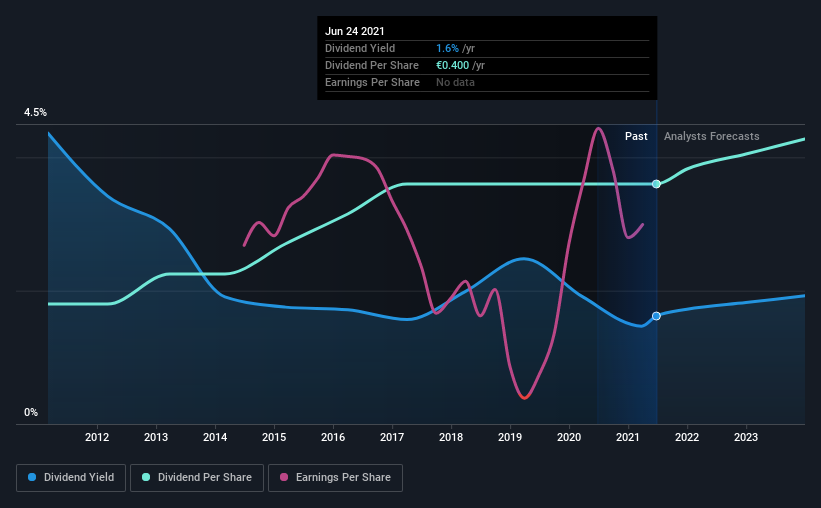This screenshot has width=821, height=508.
Task: Click the 2015 x-axis label
Action: pyautogui.click(x=274, y=437)
